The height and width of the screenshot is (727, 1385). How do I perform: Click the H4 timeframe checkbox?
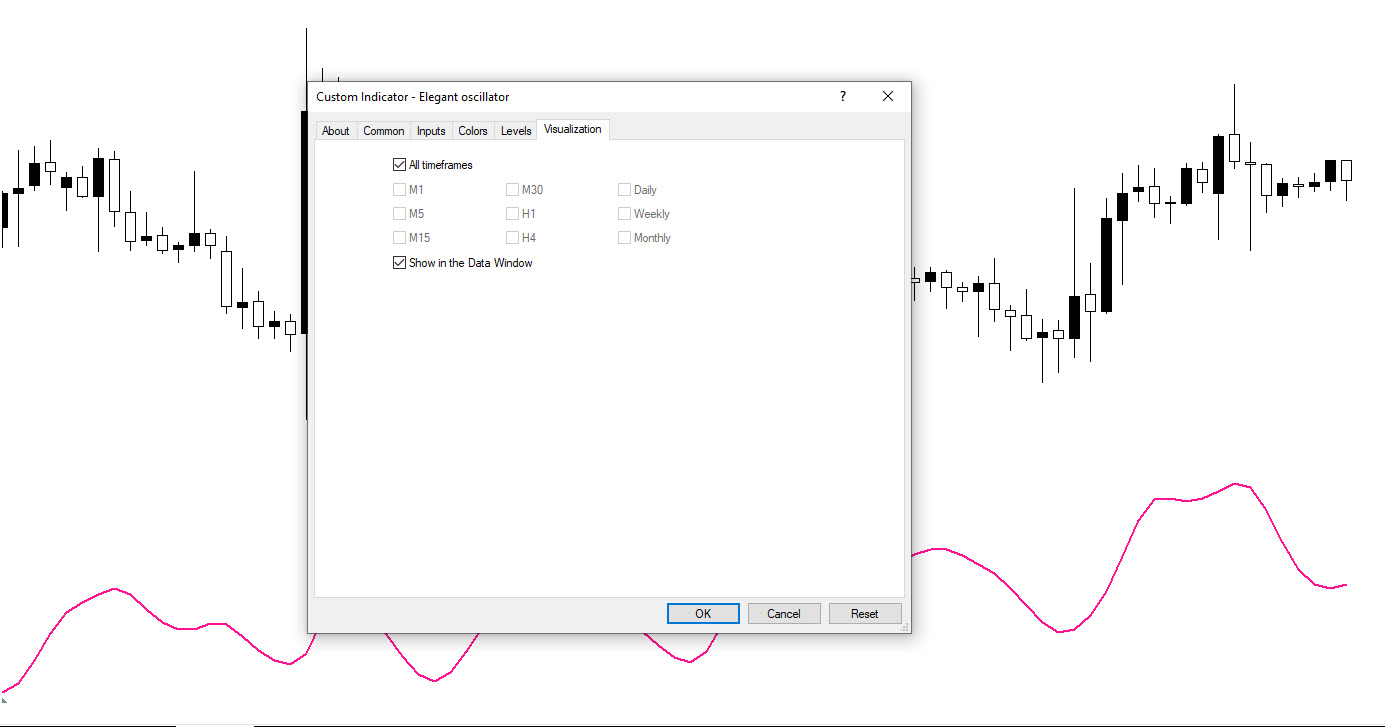pyautogui.click(x=512, y=238)
